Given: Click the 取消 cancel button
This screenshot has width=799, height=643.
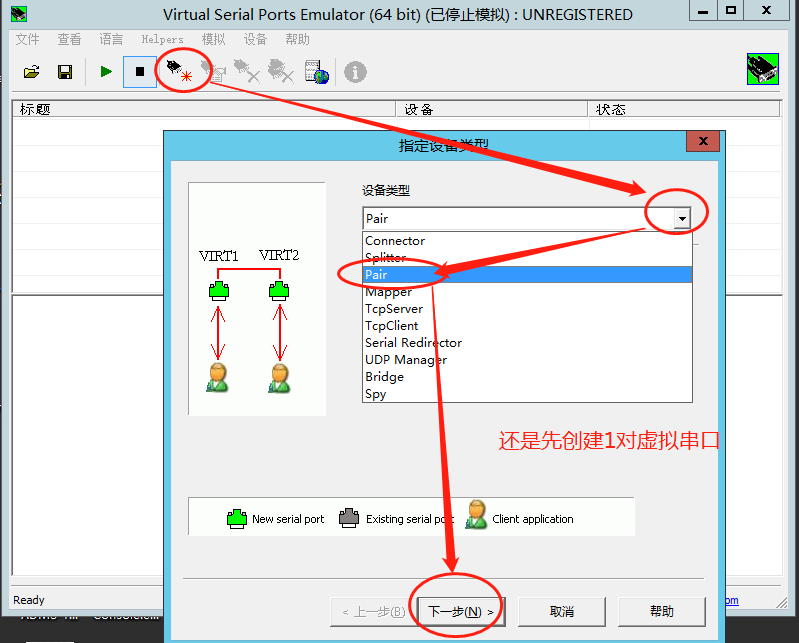Looking at the screenshot, I should point(562,611).
